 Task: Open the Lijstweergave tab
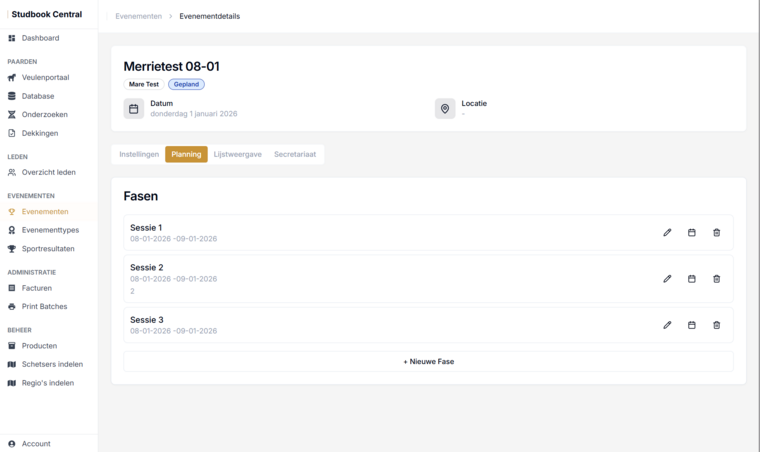[238, 155]
